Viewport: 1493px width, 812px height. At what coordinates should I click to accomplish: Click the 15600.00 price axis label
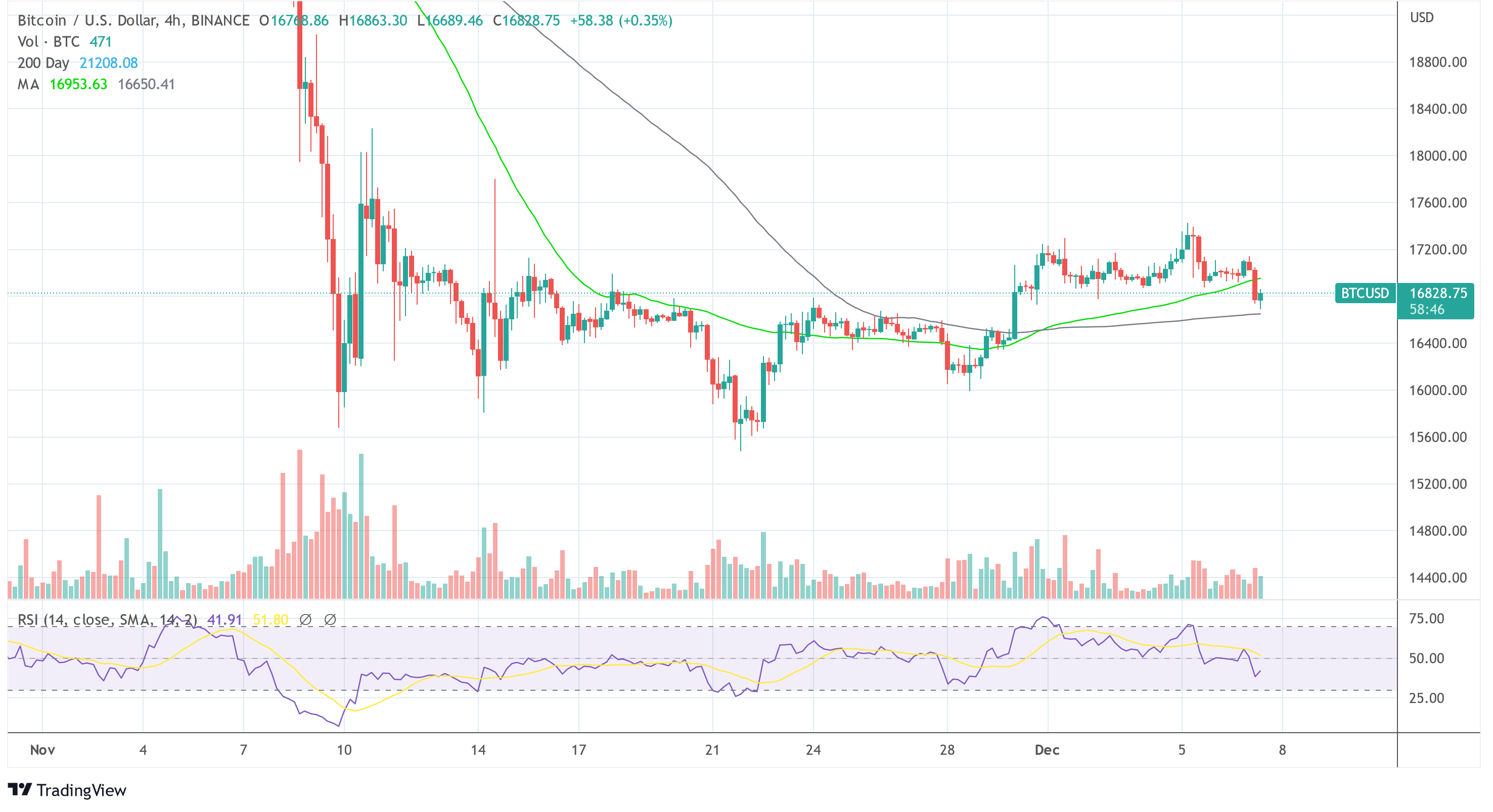pyautogui.click(x=1438, y=438)
